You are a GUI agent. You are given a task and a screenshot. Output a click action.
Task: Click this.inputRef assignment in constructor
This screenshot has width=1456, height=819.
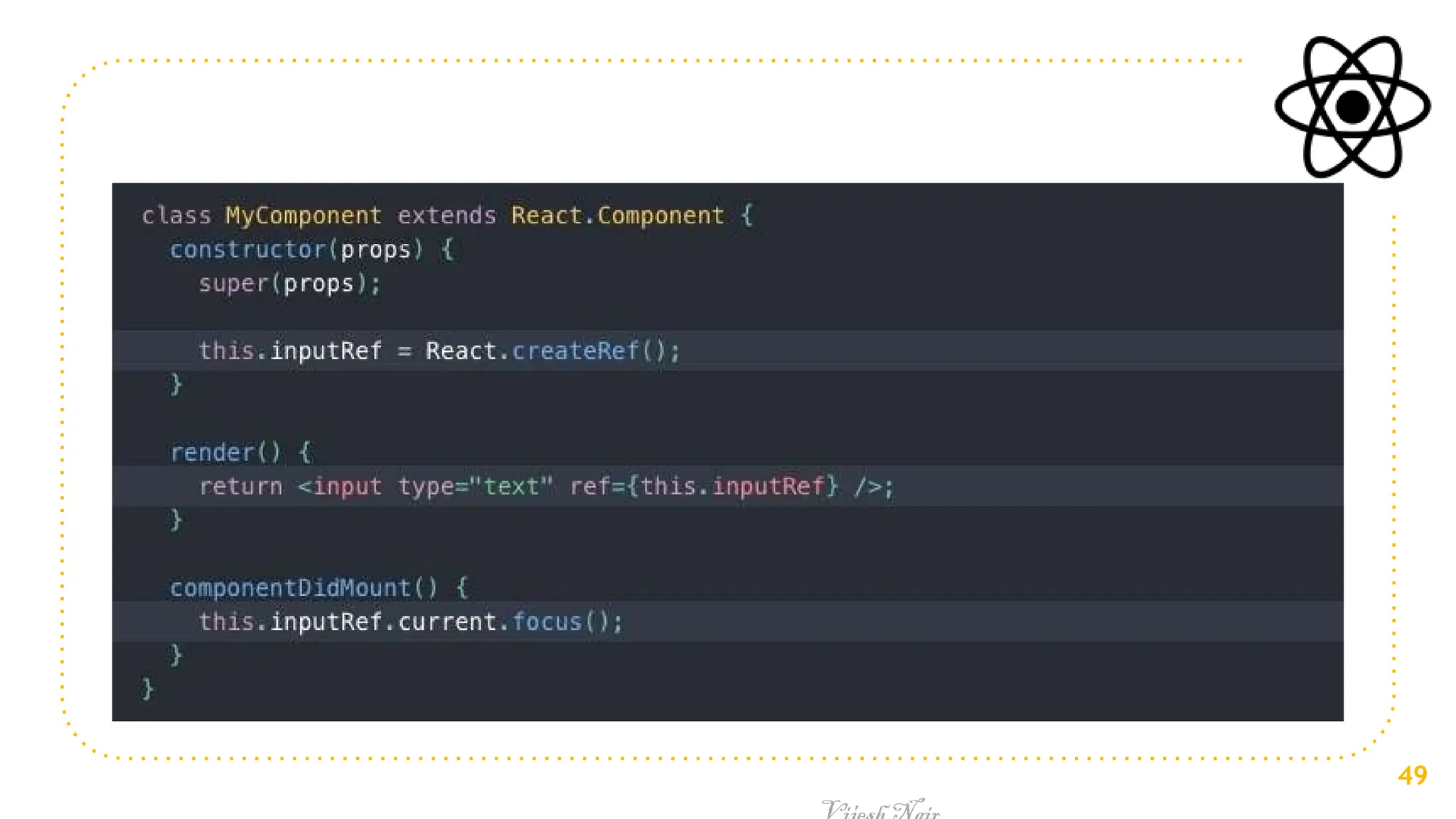pyautogui.click(x=290, y=350)
